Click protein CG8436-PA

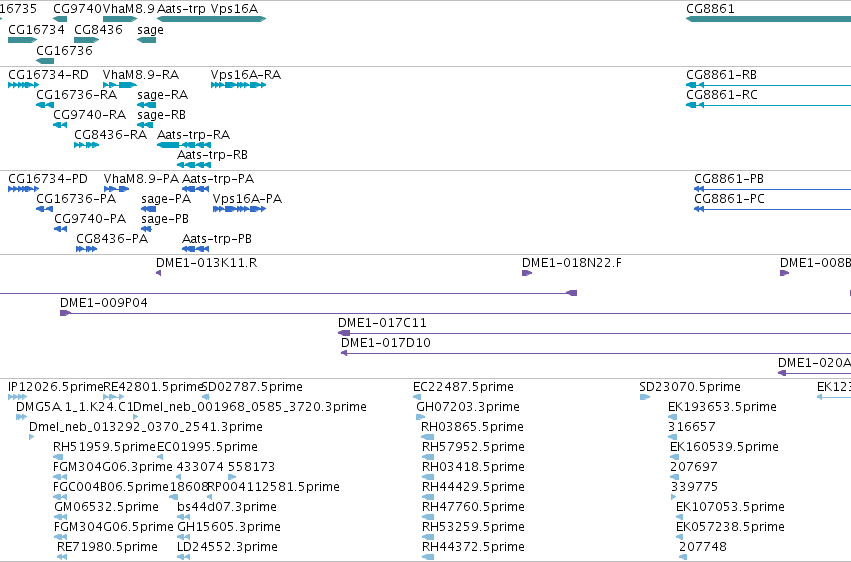click(86, 249)
